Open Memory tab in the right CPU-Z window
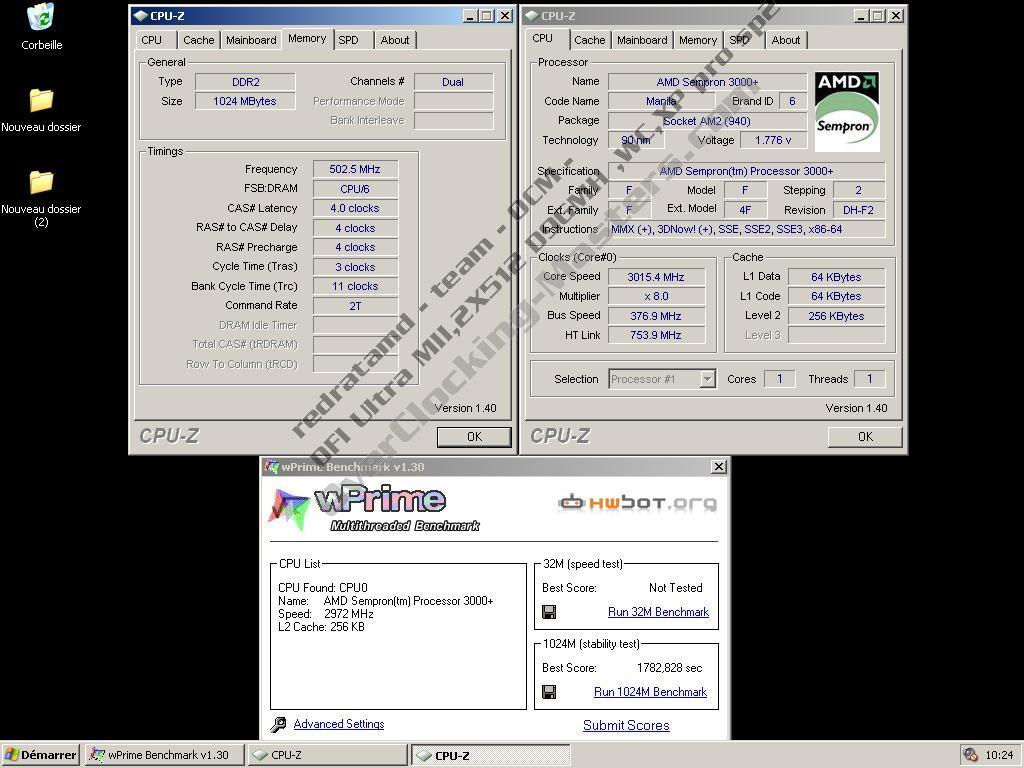The image size is (1024, 768). 698,40
